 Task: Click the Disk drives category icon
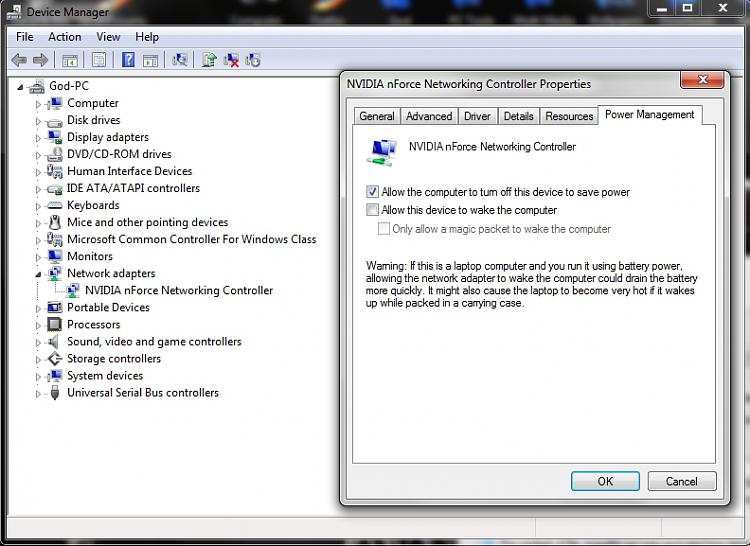click(x=55, y=122)
